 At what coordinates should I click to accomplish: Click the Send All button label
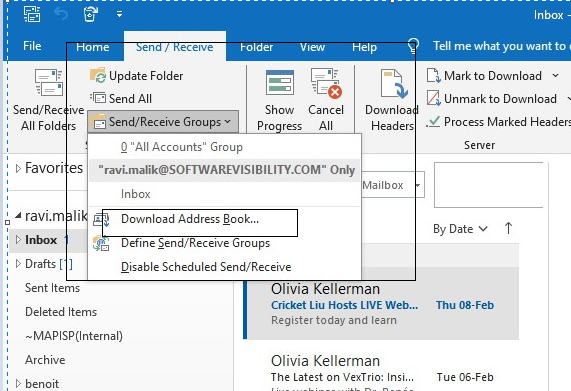coord(130,99)
